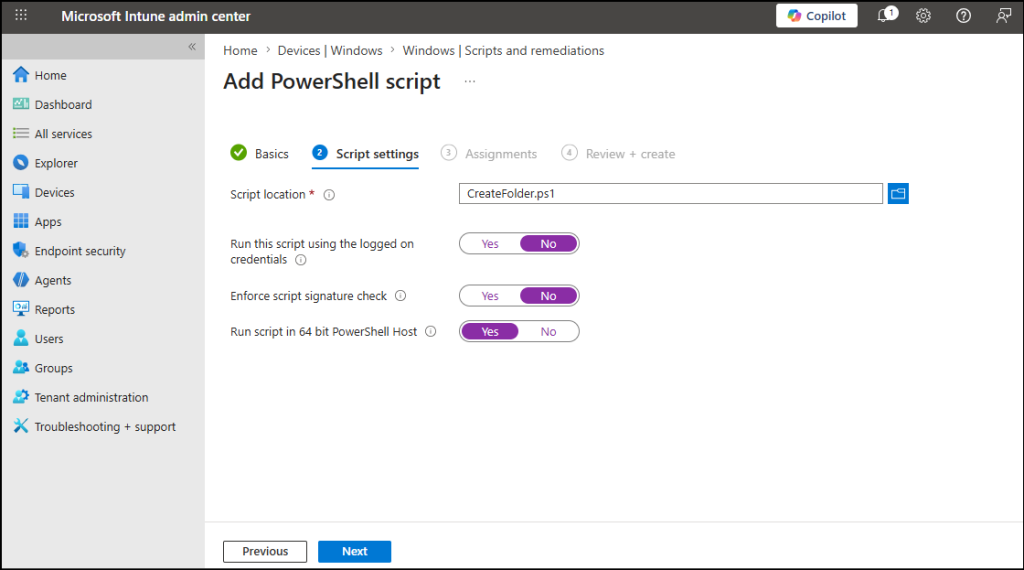
Task: Go to the Assignments step
Action: coord(488,153)
